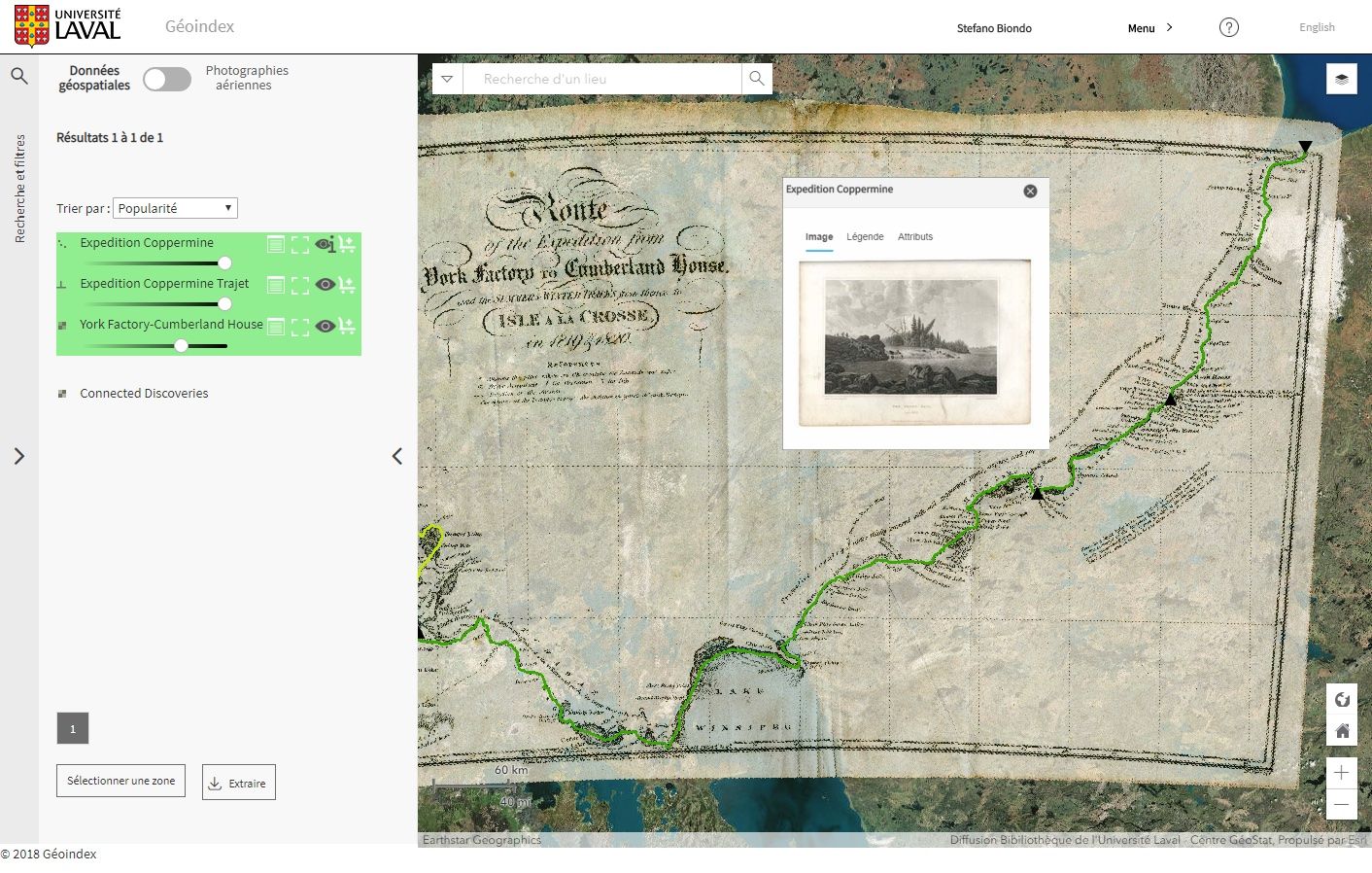
Task: Click the home map view button
Action: pos(1342,730)
